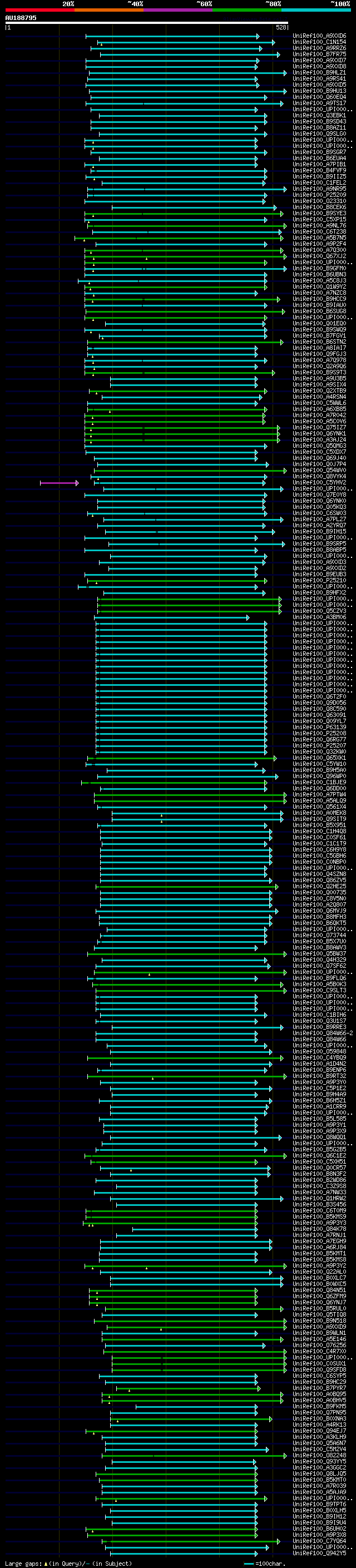Open UniRef100_A7PIB1 entry
The image size is (356, 1568).
click(x=319, y=165)
